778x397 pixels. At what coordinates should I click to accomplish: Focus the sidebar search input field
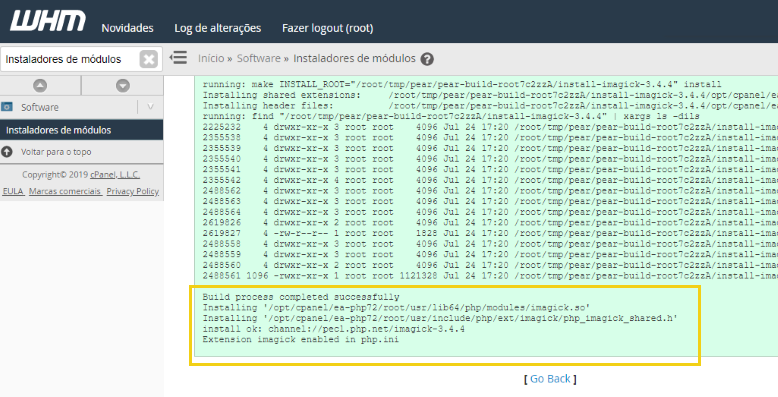[69, 60]
